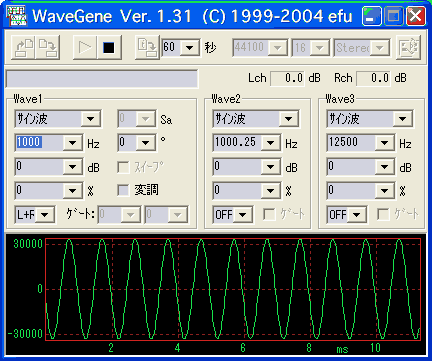Click the WaveGene title bar application icon
The width and height of the screenshot is (432, 361).
(17, 15)
